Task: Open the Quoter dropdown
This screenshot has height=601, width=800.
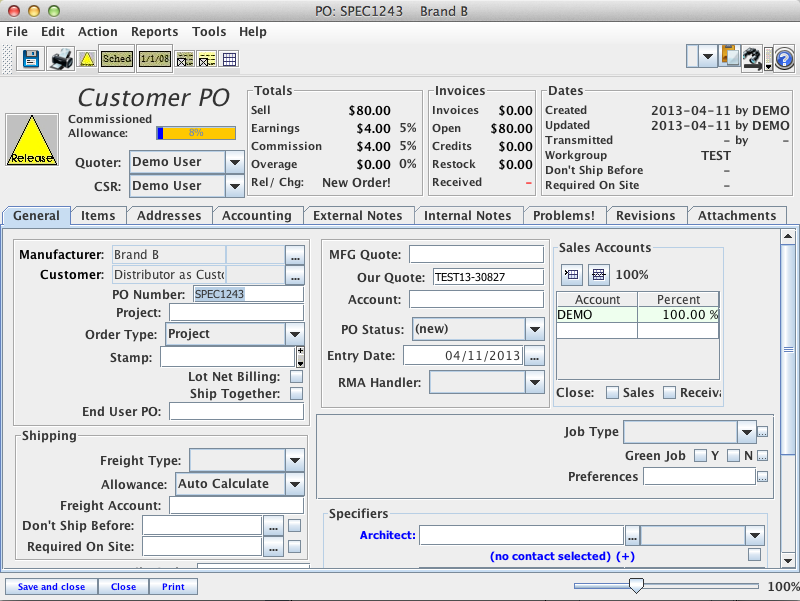Action: [x=235, y=162]
